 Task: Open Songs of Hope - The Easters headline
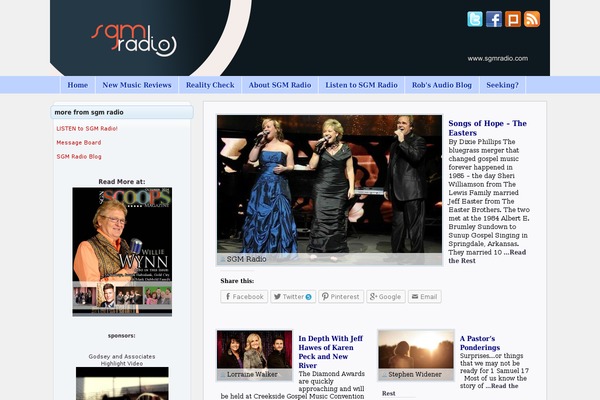pos(487,128)
